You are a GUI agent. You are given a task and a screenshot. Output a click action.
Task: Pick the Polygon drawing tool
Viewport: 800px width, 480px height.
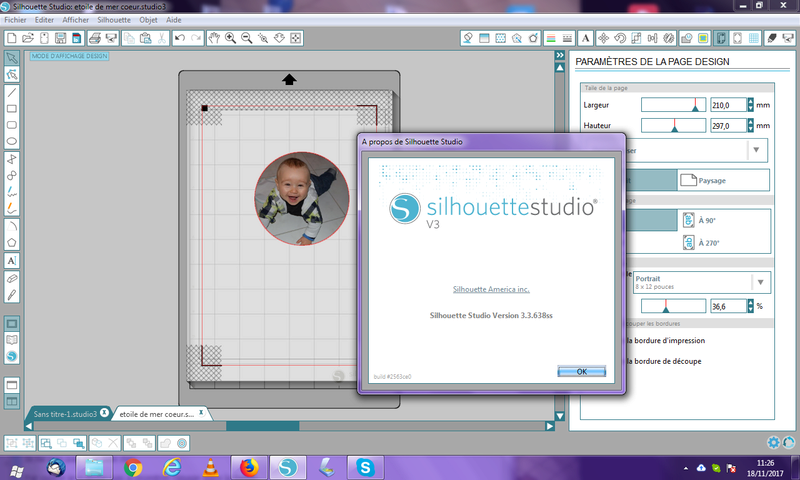pos(12,243)
